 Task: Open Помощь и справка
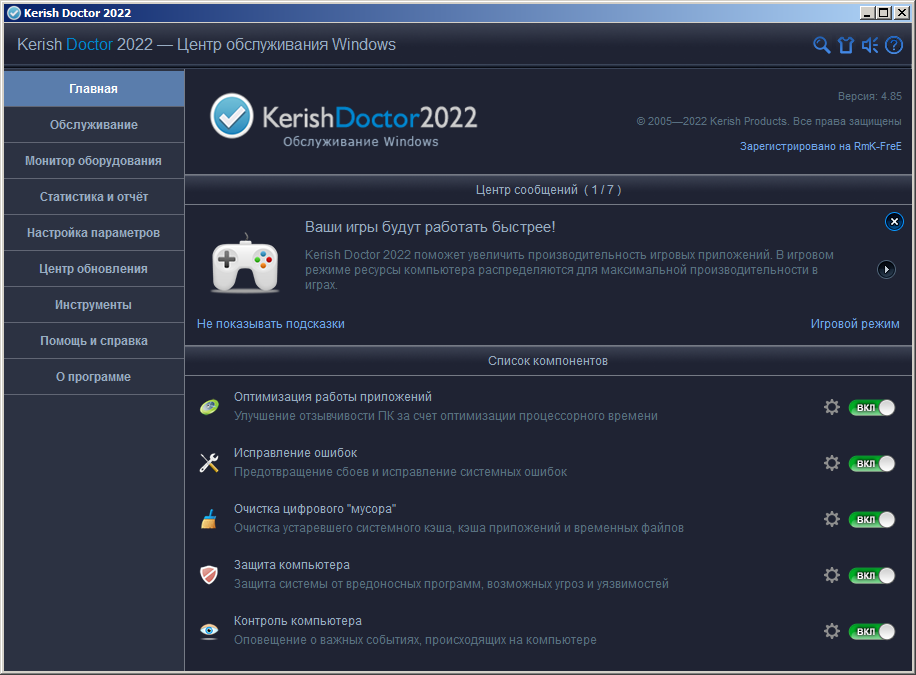pyautogui.click(x=94, y=341)
